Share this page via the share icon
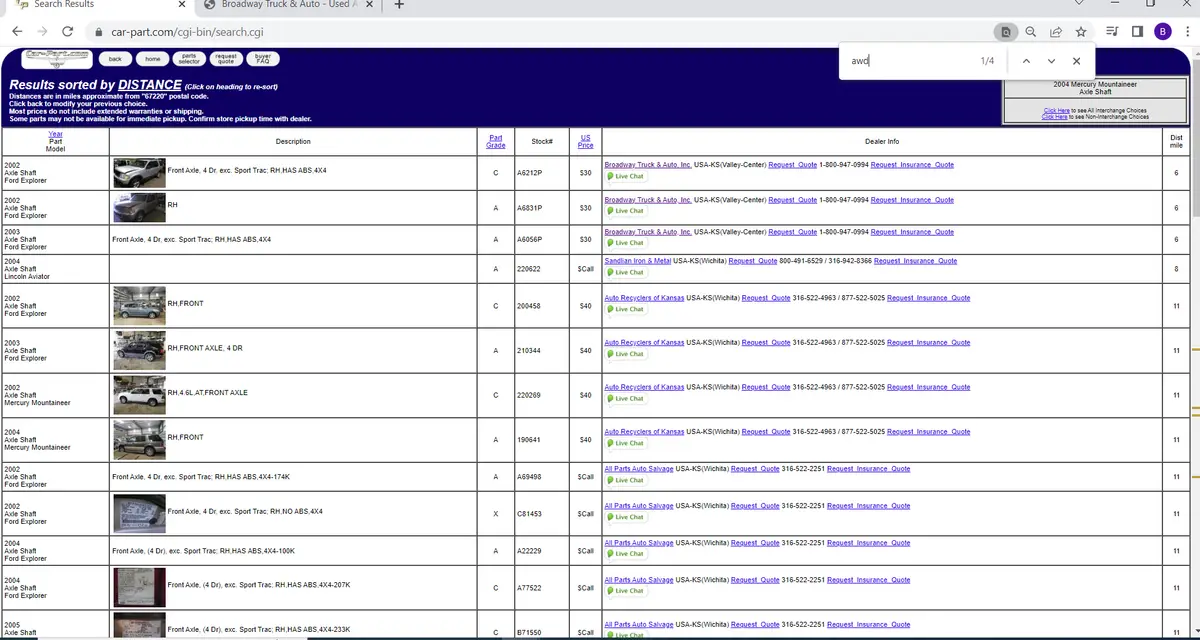This screenshot has width=1200, height=640. [1056, 32]
